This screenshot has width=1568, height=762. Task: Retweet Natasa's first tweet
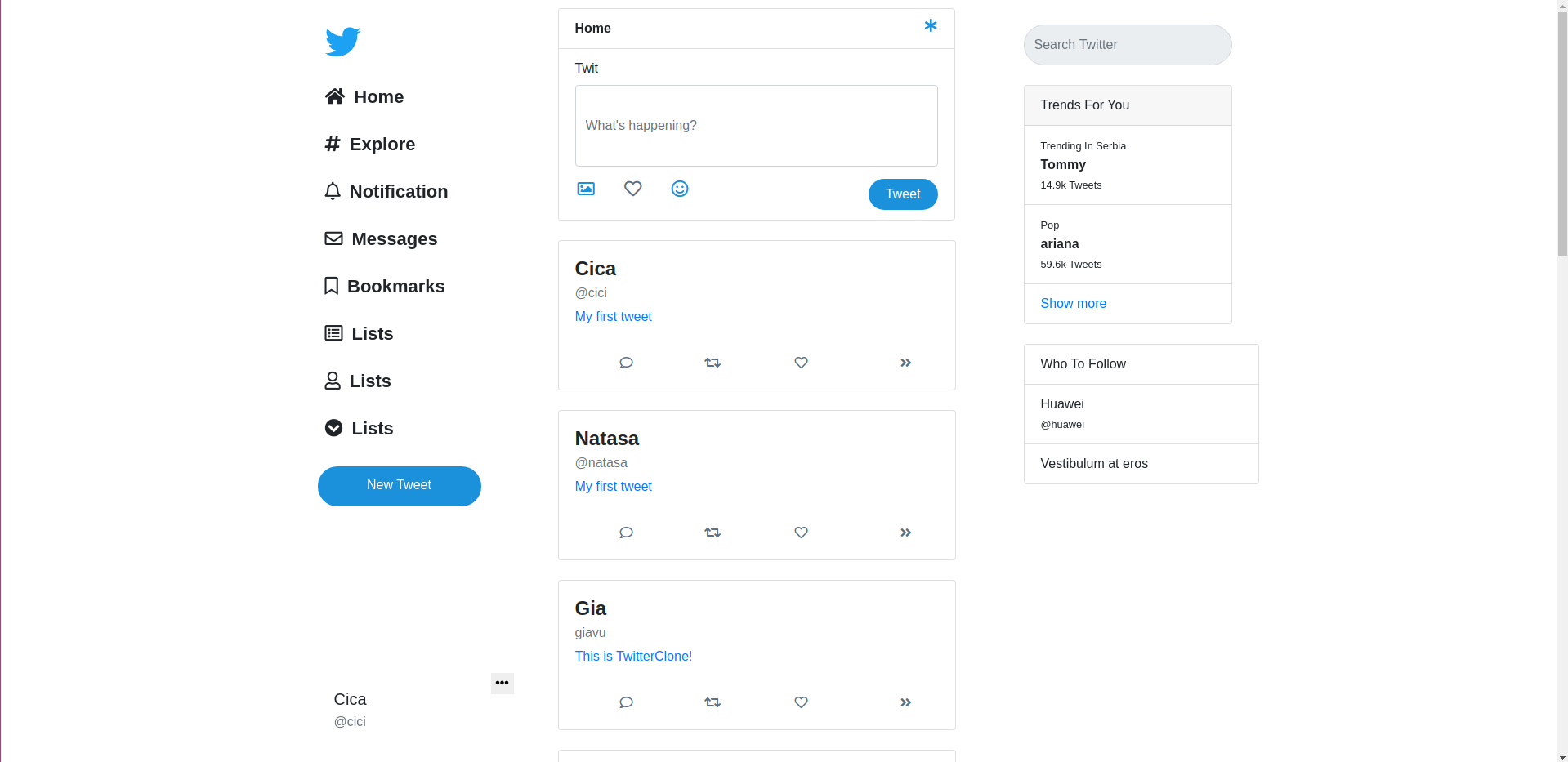coord(713,533)
